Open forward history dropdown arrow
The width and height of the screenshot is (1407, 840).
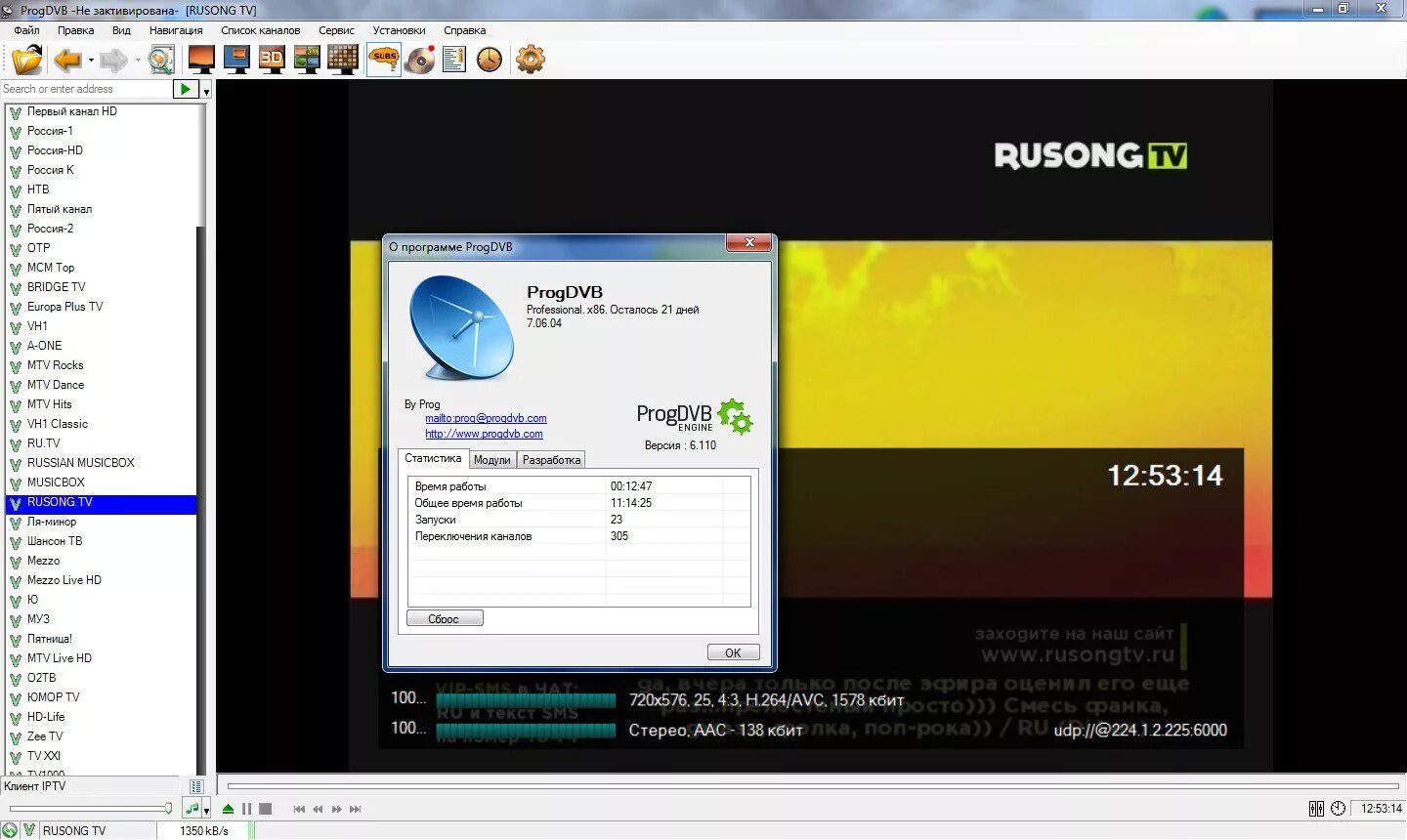pos(138,61)
